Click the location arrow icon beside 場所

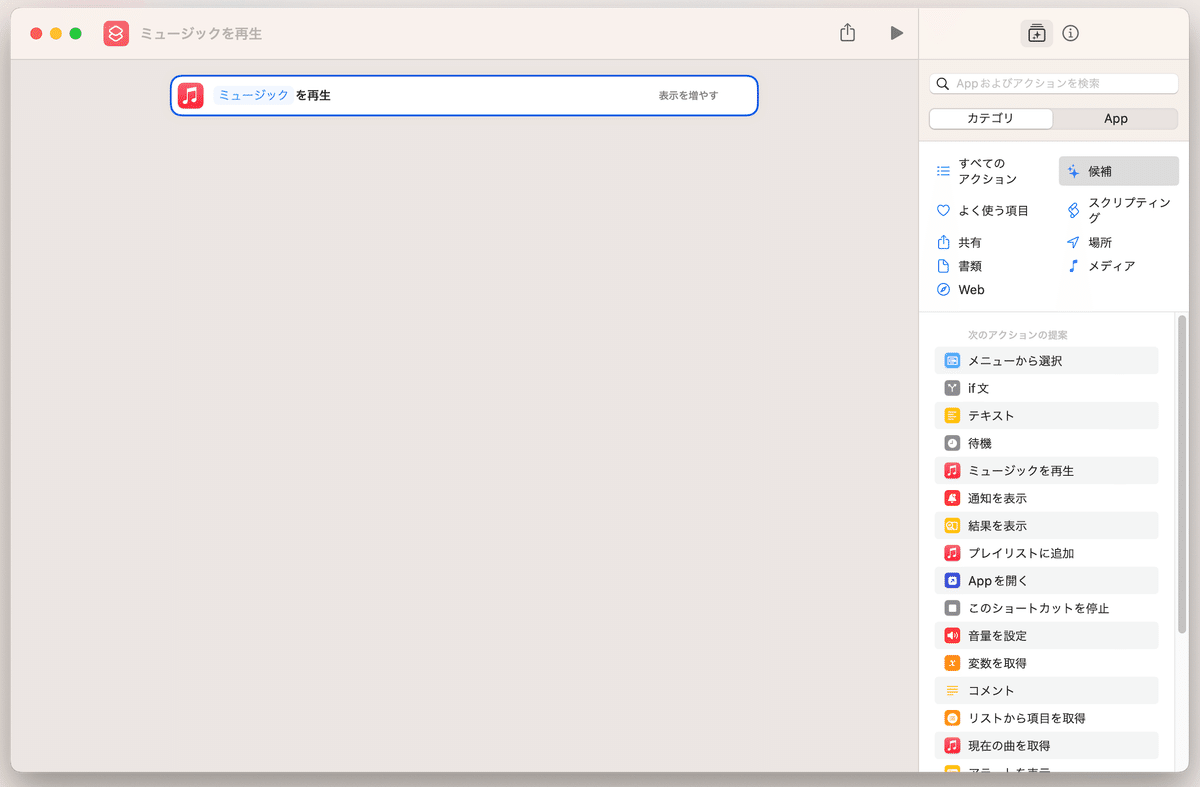[x=1073, y=242]
